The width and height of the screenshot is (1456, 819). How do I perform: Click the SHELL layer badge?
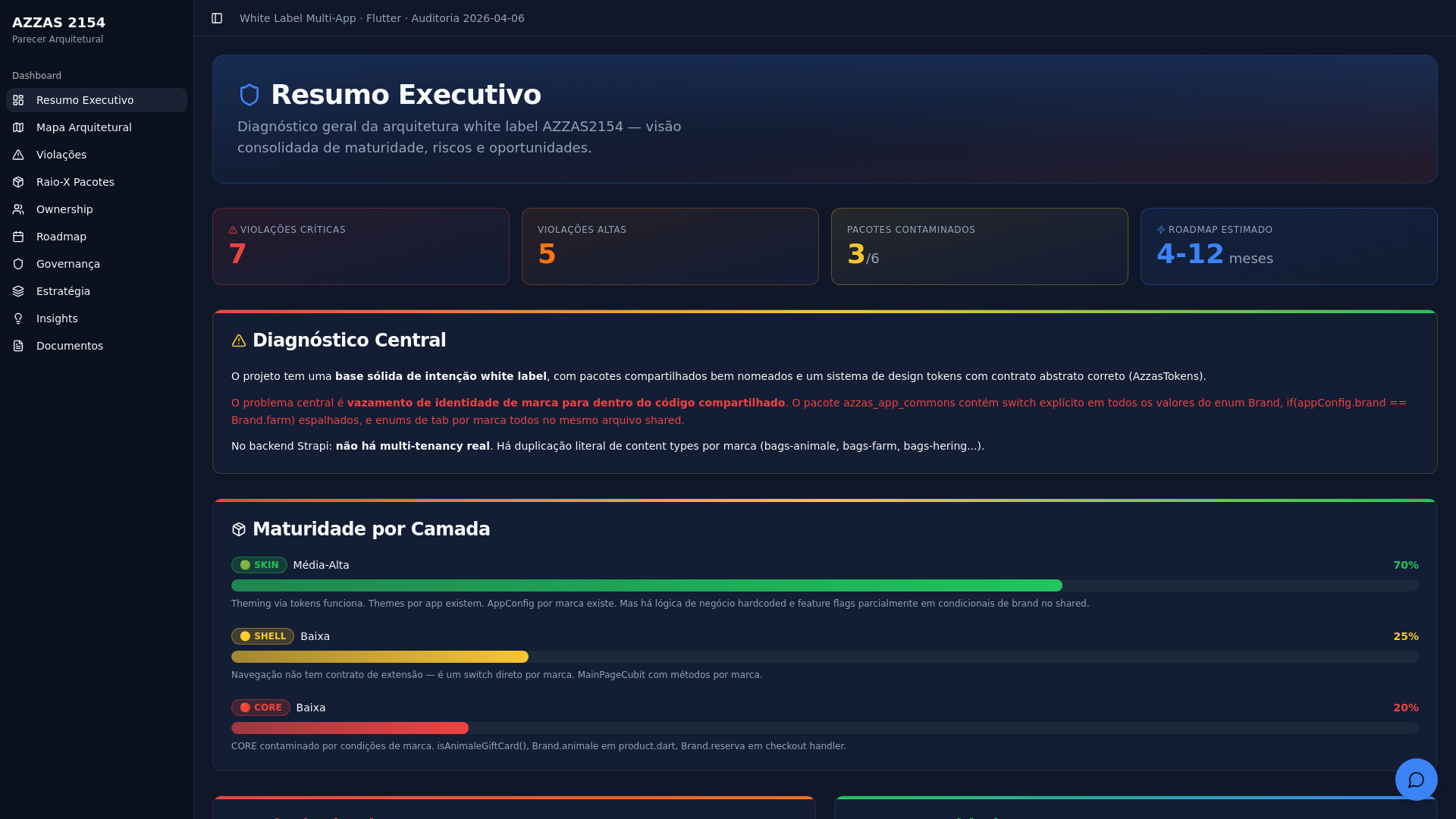[x=262, y=636]
